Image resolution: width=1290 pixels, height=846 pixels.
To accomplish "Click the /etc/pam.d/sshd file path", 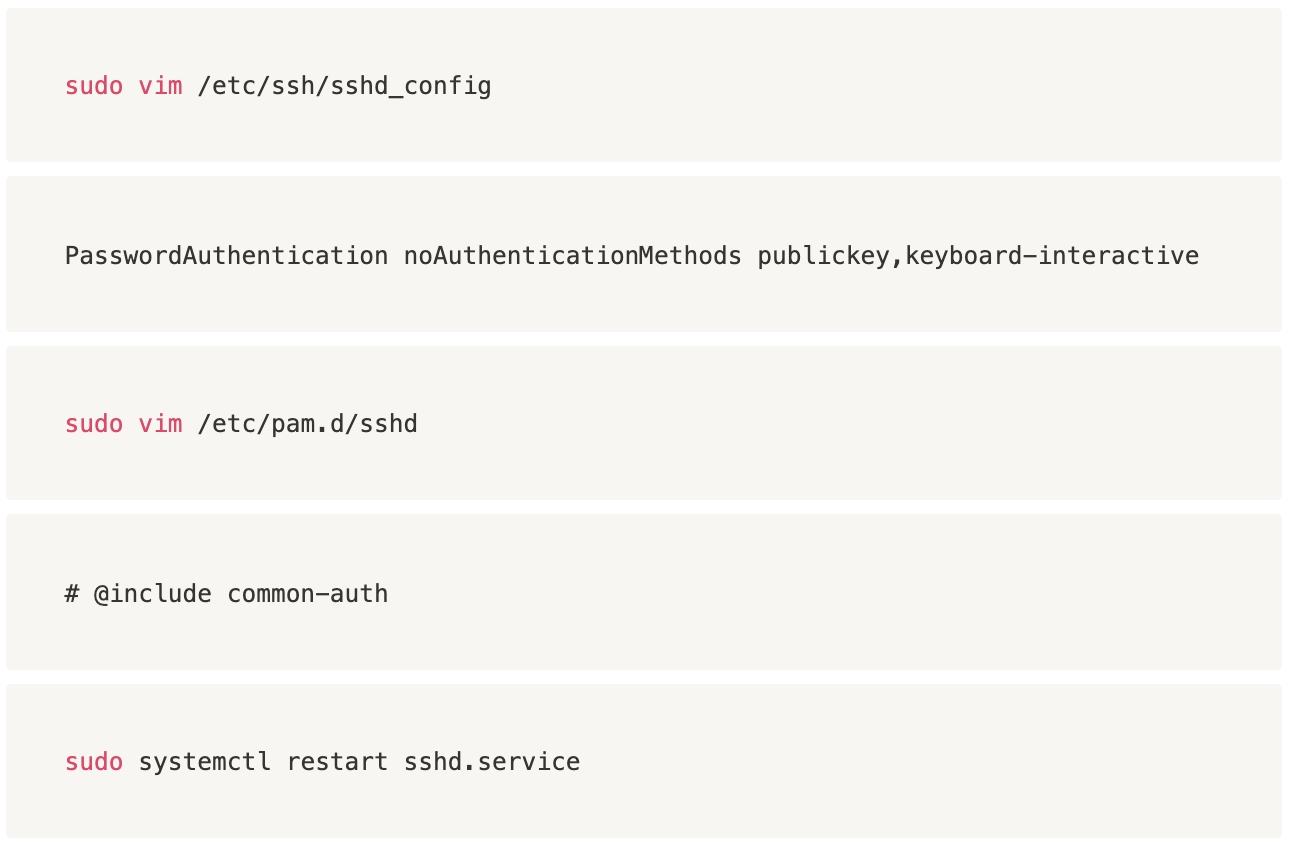I will click(x=307, y=424).
